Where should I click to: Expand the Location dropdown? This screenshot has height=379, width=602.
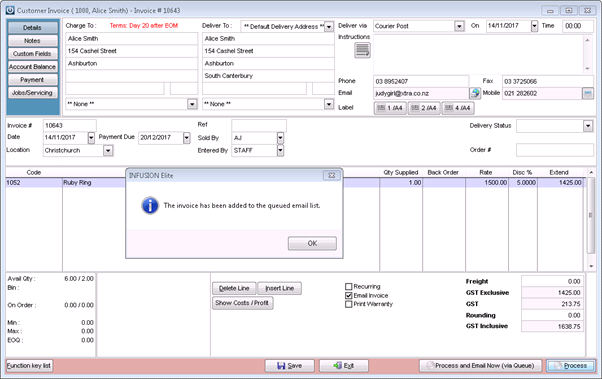[x=108, y=151]
